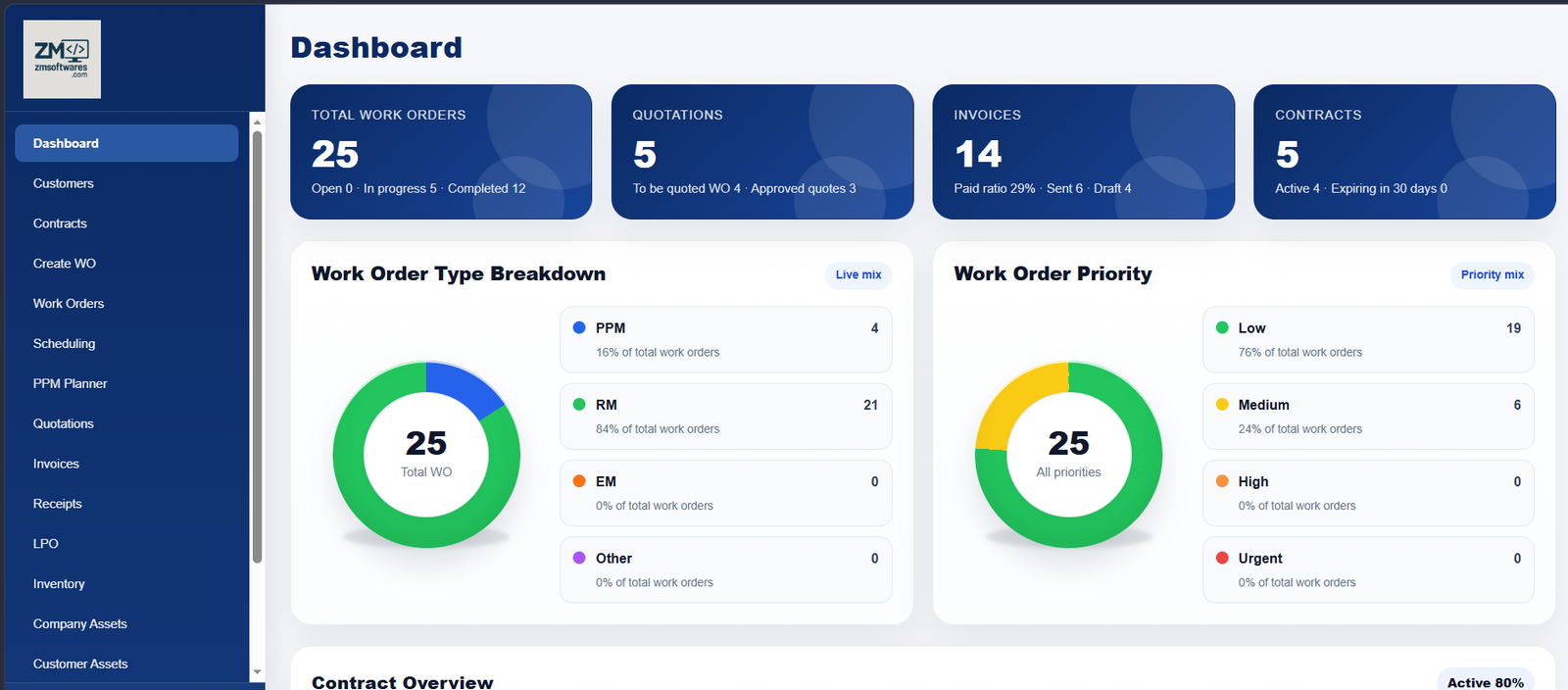The image size is (1568, 690).
Task: Click the orange High color dot
Action: (1222, 481)
